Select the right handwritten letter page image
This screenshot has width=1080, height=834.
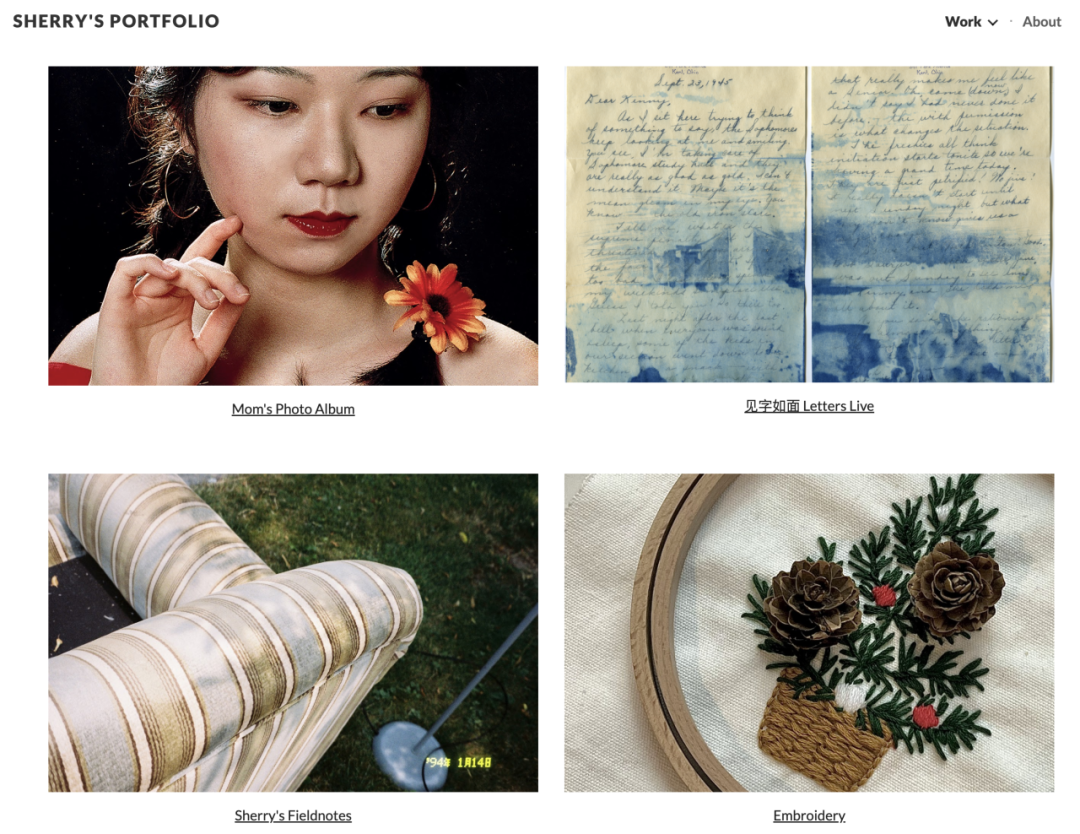pos(932,224)
